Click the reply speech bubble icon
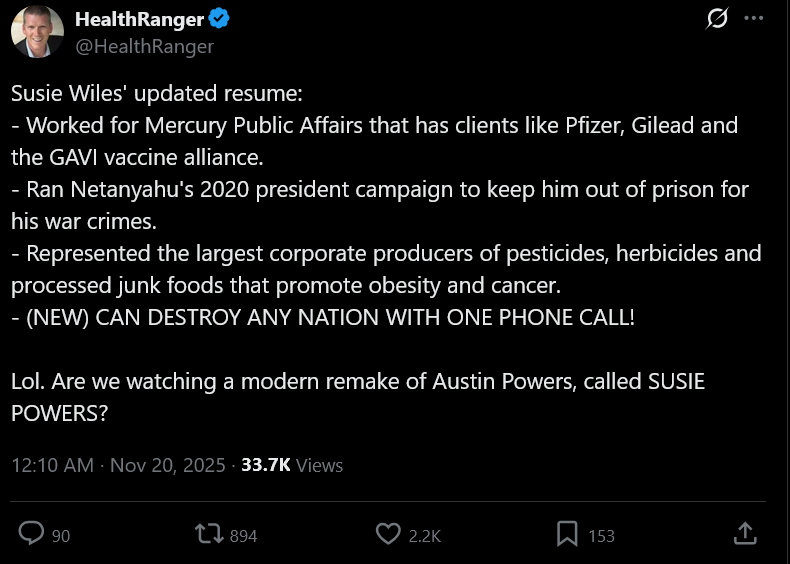Image resolution: width=790 pixels, height=564 pixels. [x=32, y=534]
